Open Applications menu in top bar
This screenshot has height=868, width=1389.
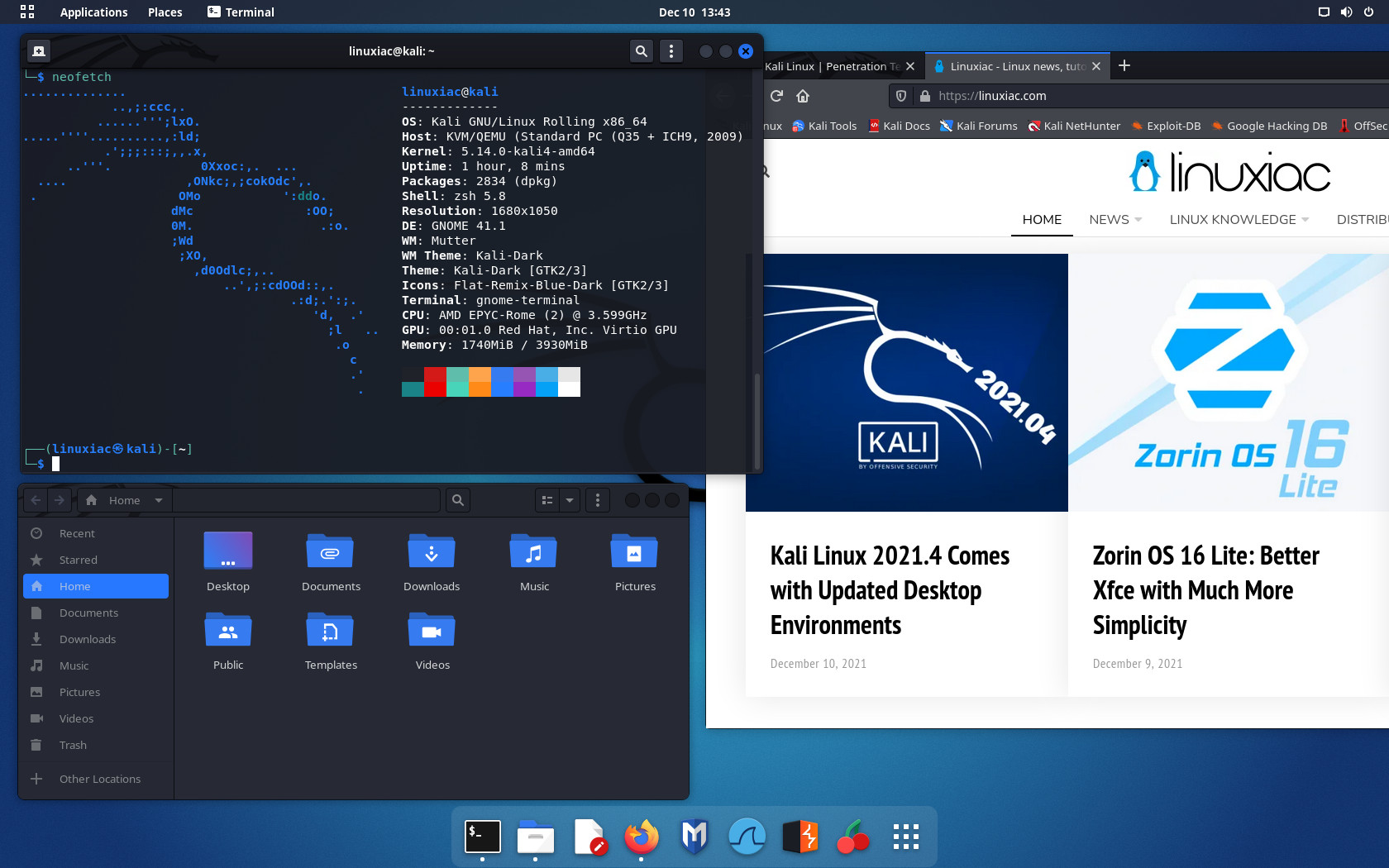[x=93, y=12]
